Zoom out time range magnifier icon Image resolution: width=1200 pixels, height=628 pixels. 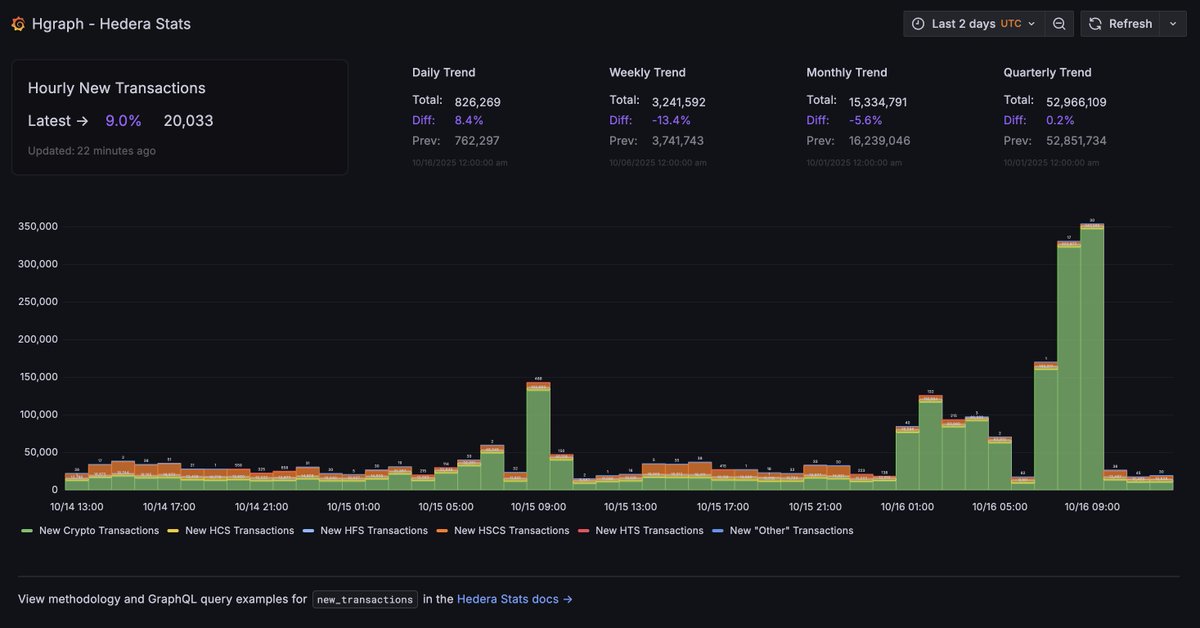point(1059,24)
